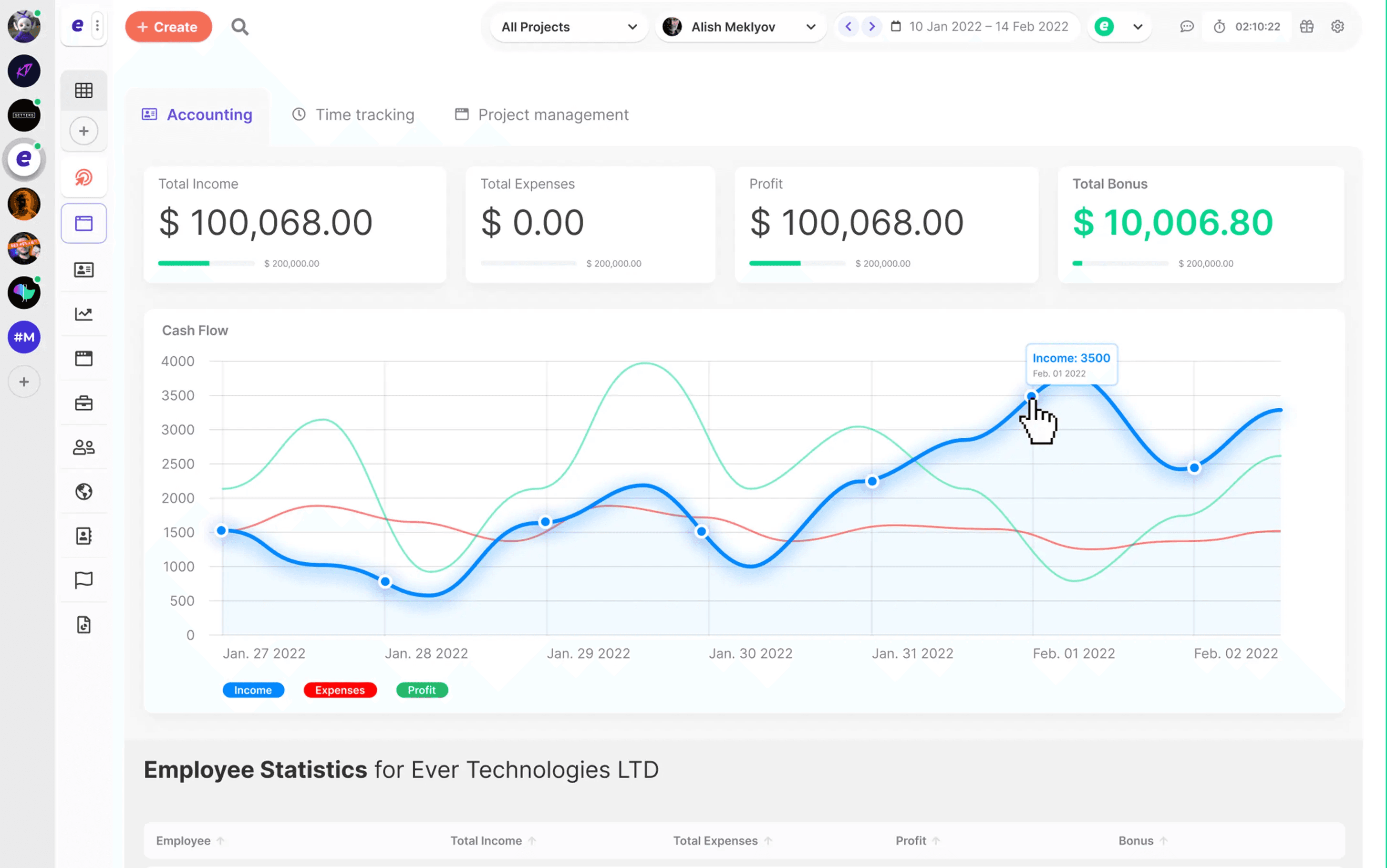The image size is (1387, 868).
Task: Start the timer showing 02:10:22
Action: coord(1246,26)
